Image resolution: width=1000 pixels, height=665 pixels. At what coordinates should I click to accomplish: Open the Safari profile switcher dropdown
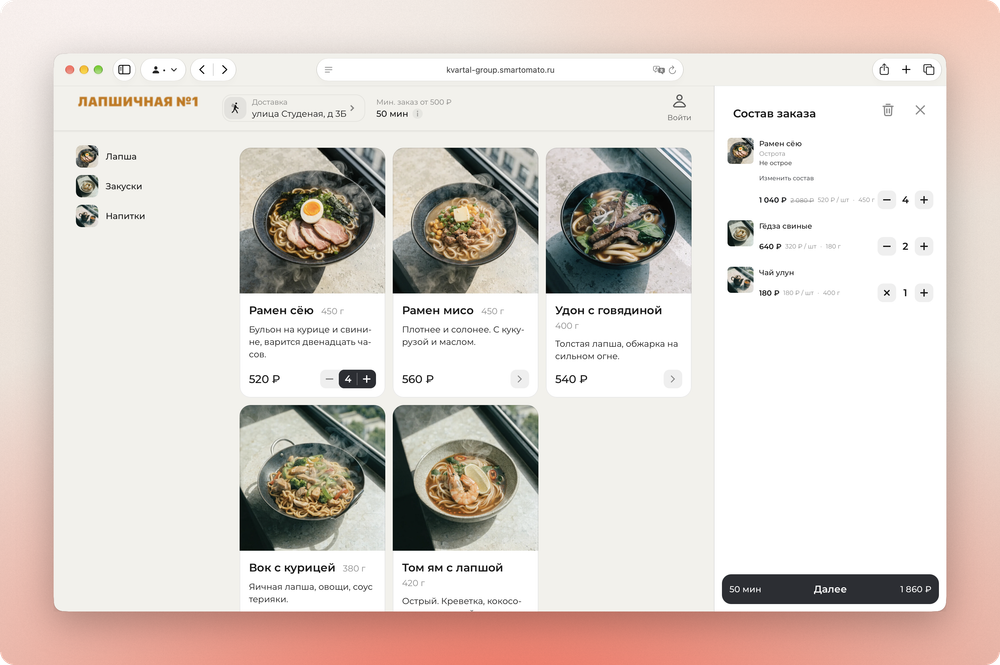163,69
